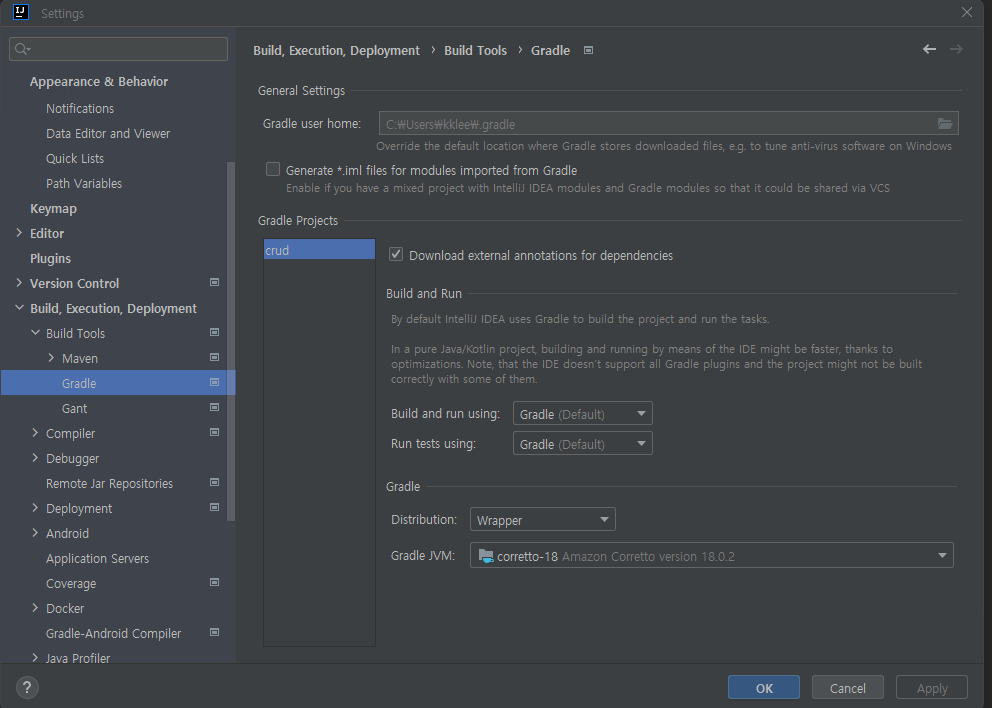This screenshot has width=992, height=708.
Task: Click Build Tools breadcrumb
Action: pyautogui.click(x=476, y=50)
